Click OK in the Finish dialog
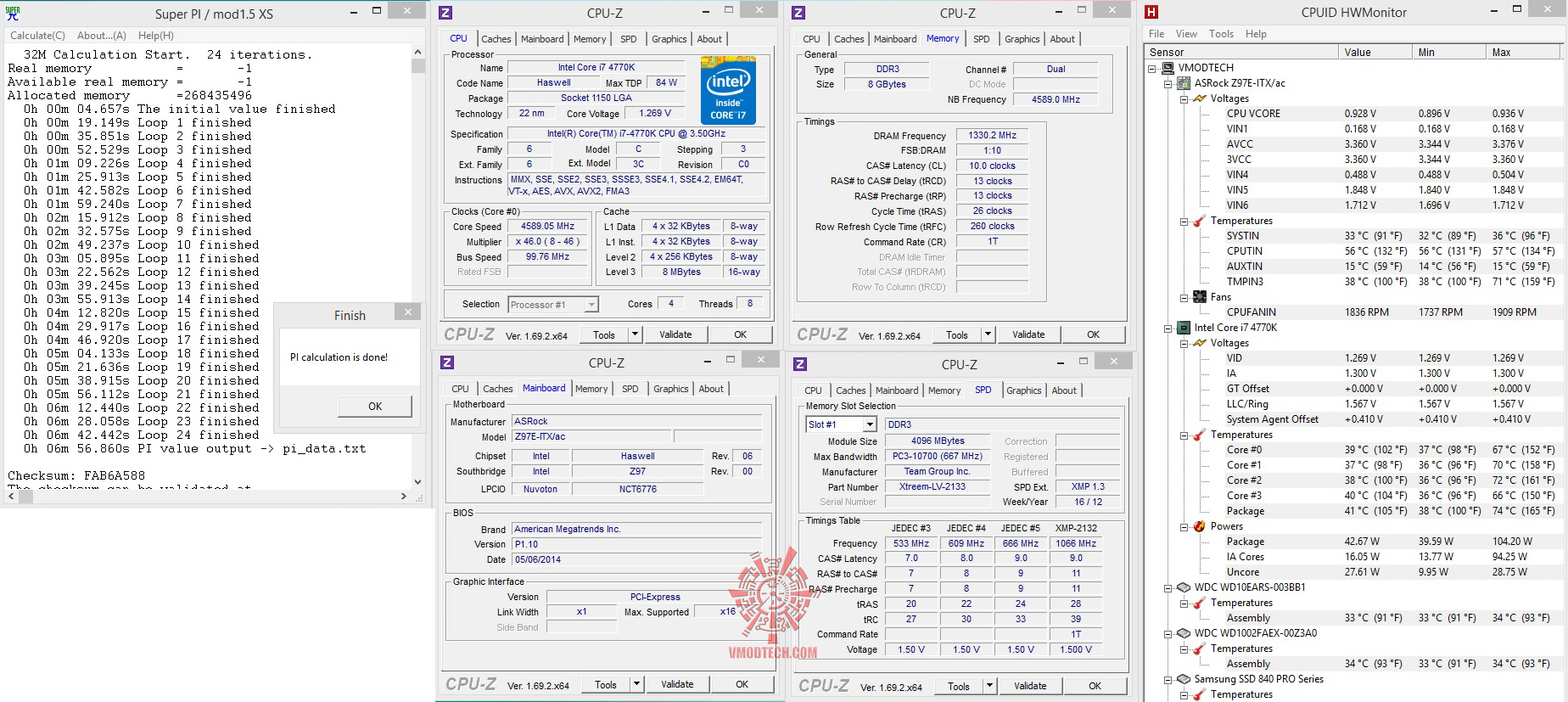Screen dimensions: 1568x702 375,407
